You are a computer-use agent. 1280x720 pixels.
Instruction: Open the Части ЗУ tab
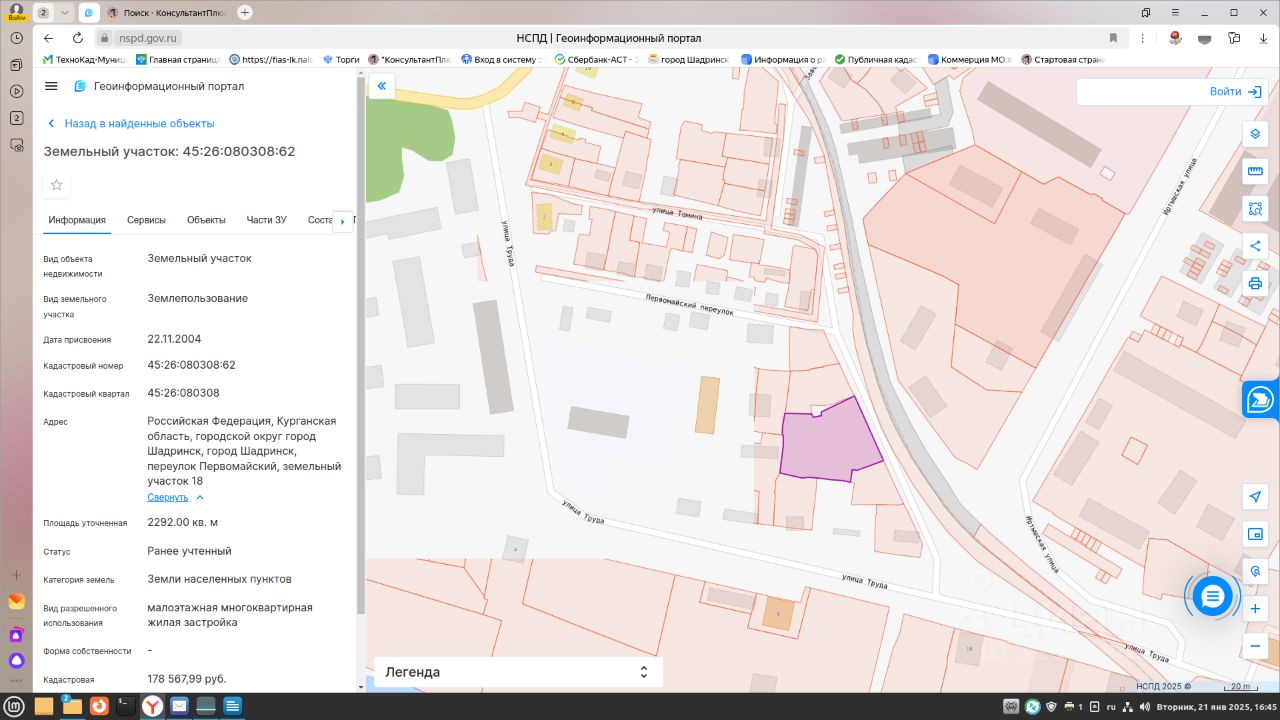[266, 220]
